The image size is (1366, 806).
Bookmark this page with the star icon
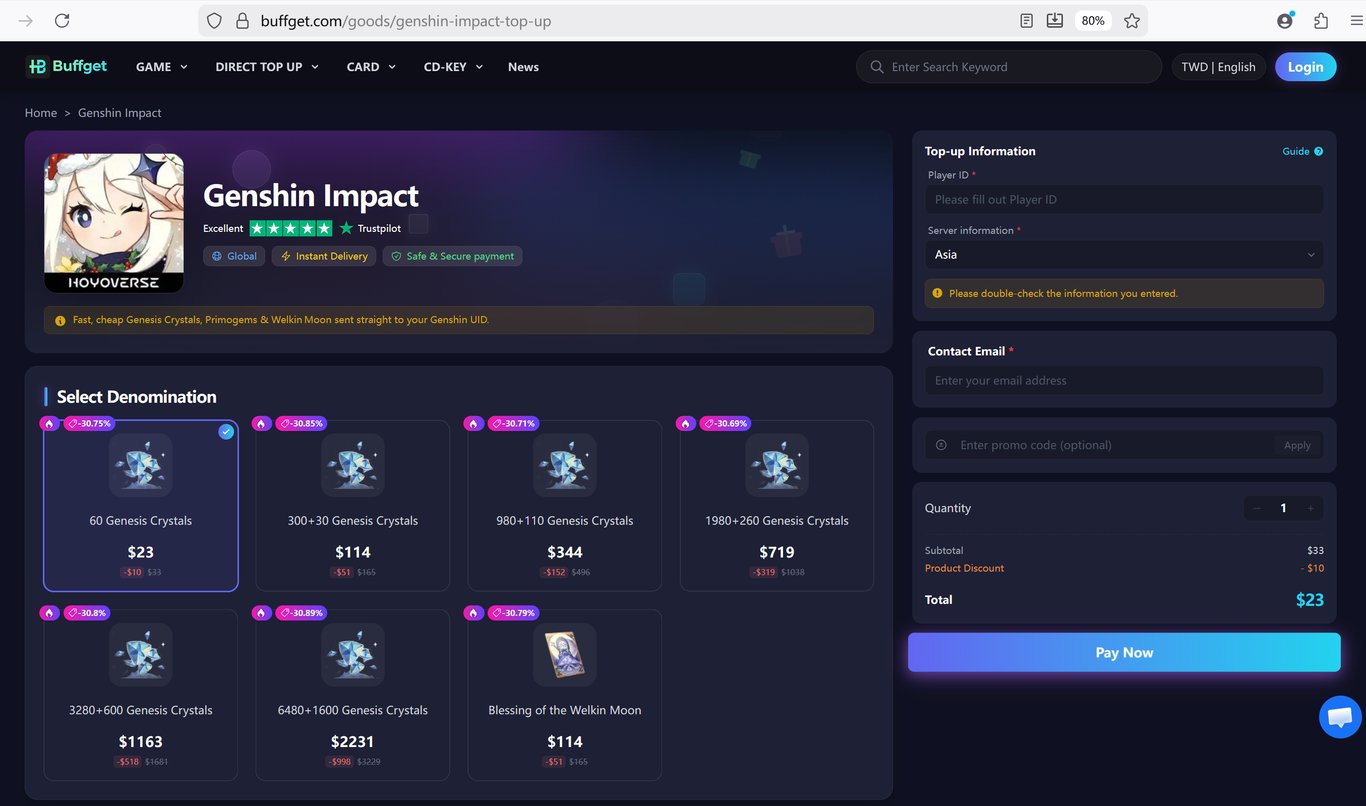(1132, 21)
